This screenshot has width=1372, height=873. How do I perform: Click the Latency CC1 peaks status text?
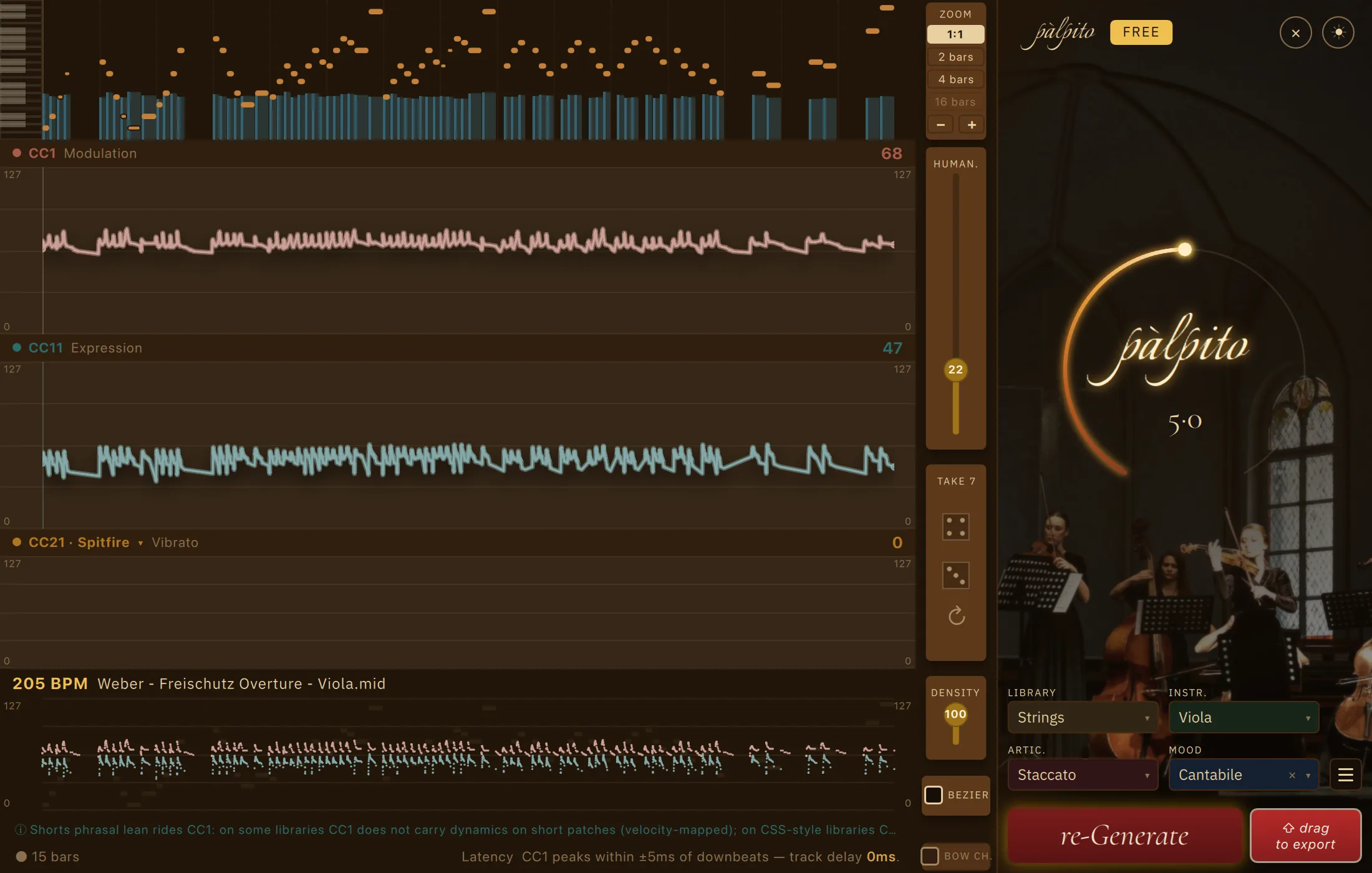coord(680,857)
